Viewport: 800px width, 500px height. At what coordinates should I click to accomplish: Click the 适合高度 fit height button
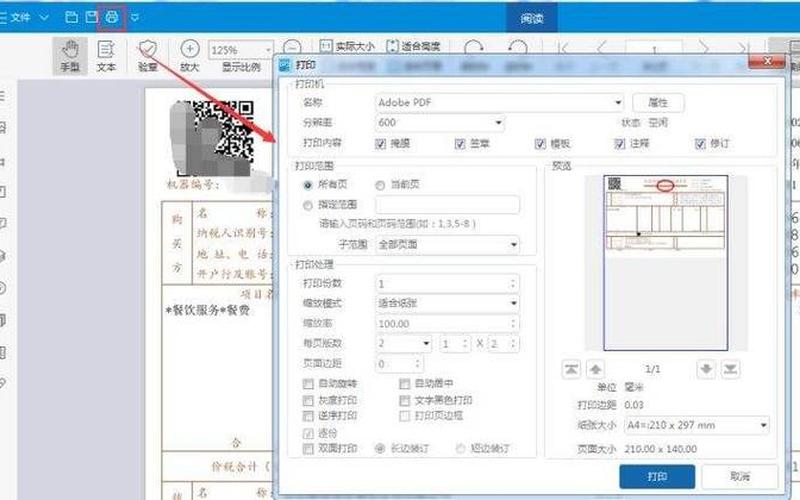(x=413, y=46)
